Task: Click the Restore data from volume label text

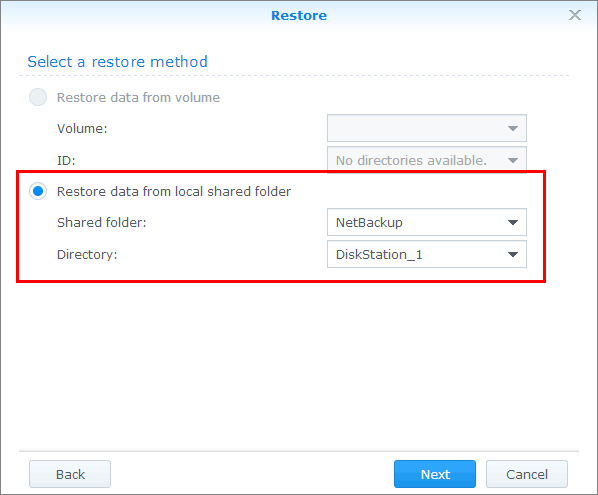Action: pos(138,98)
